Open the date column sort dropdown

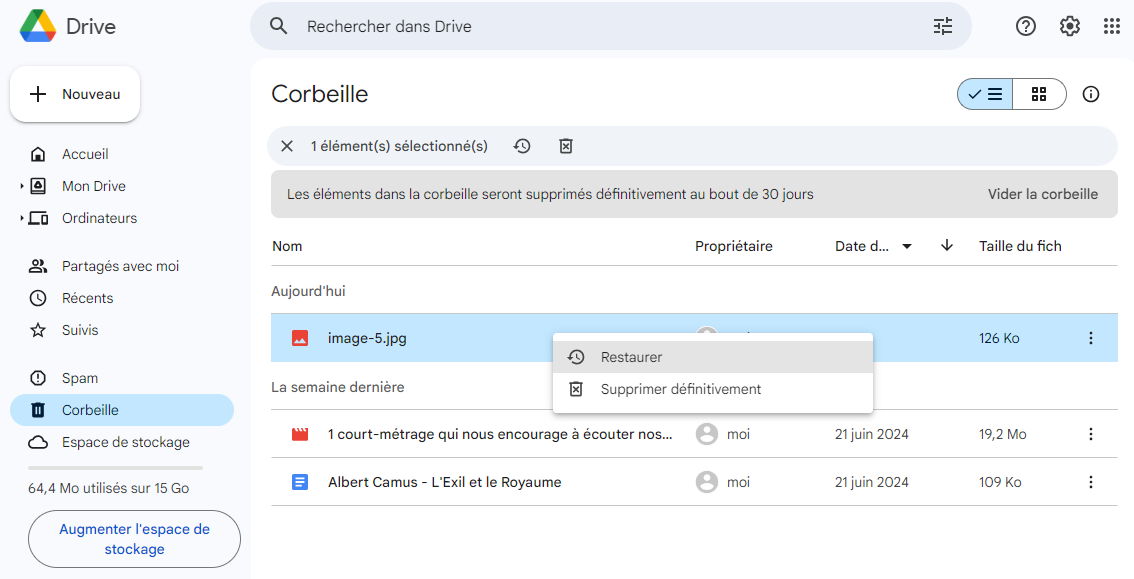tap(907, 246)
